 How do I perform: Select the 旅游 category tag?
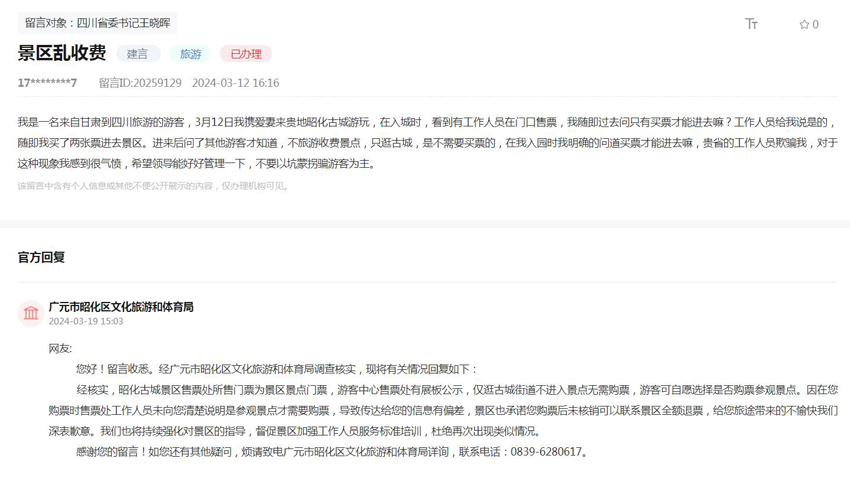coord(190,54)
